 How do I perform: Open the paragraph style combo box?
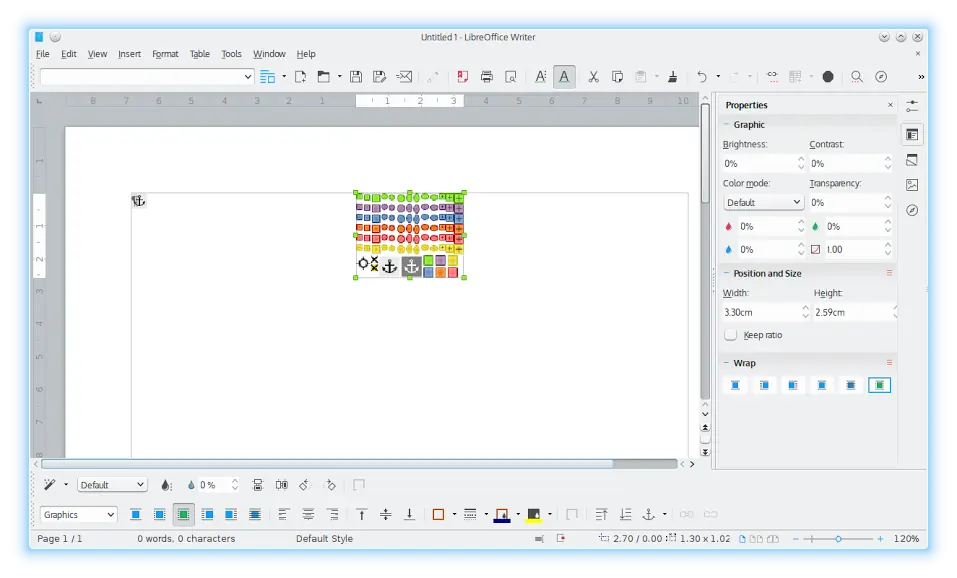tap(146, 77)
